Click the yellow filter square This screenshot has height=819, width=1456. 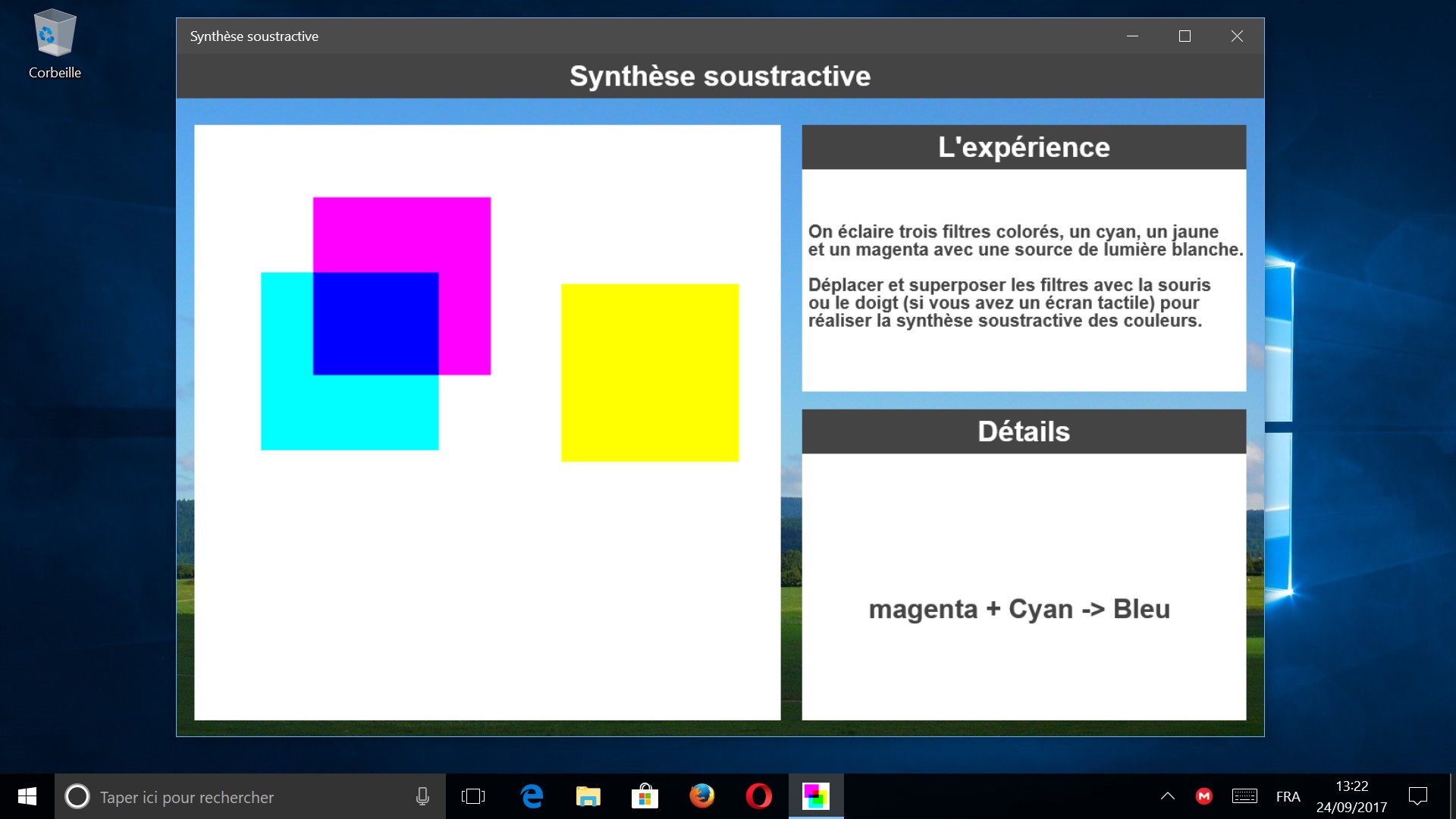point(650,372)
